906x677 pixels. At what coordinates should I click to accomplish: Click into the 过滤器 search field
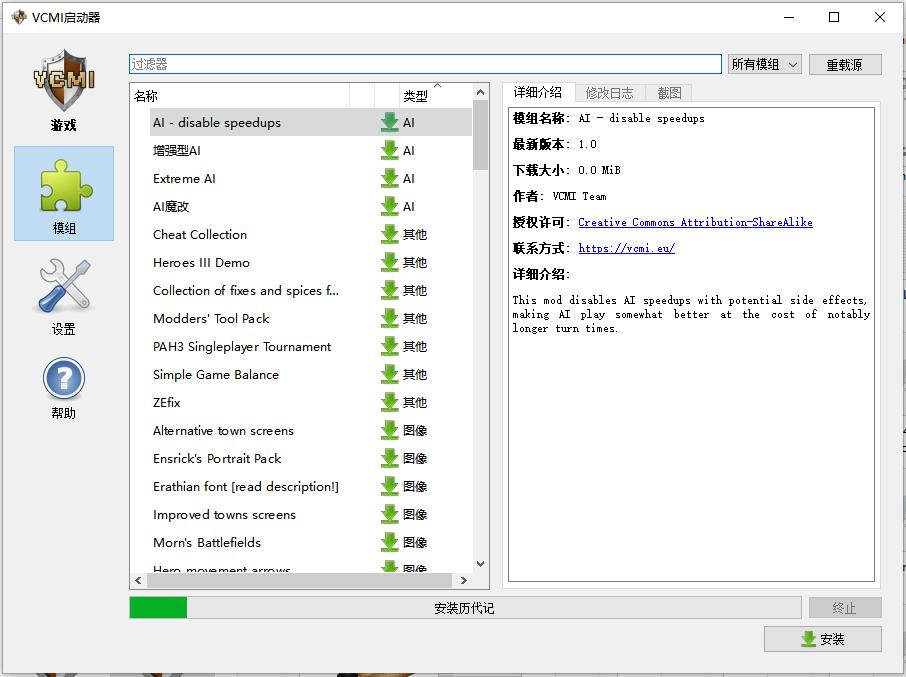[x=425, y=64]
